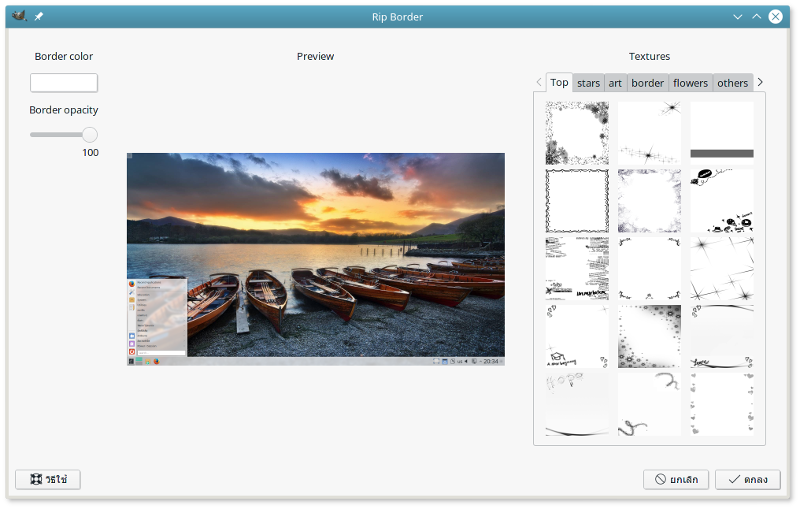Open the art textures tab
Image resolution: width=800 pixels, height=509 pixels.
click(x=615, y=83)
